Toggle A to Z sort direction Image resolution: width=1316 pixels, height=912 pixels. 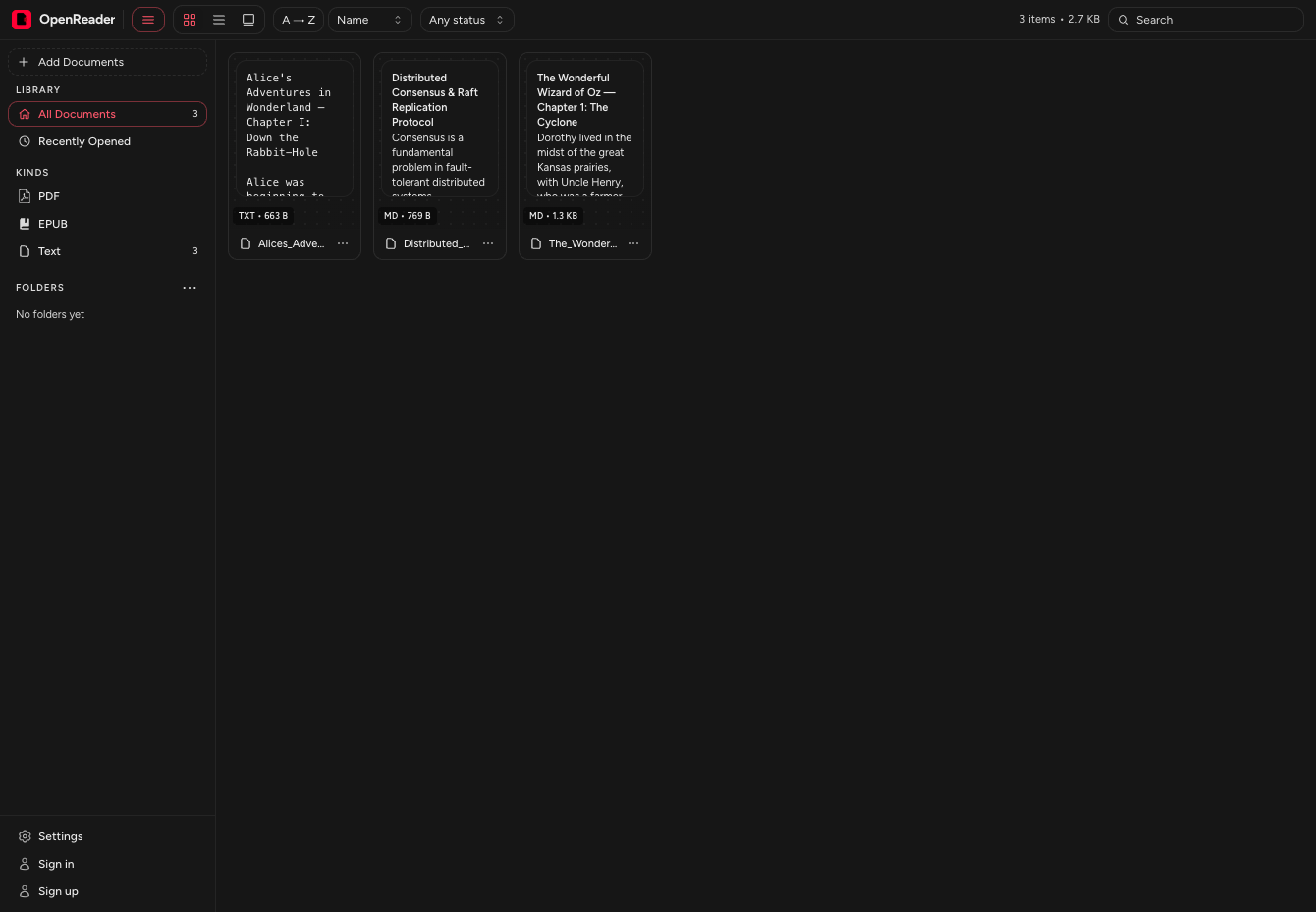click(x=299, y=20)
